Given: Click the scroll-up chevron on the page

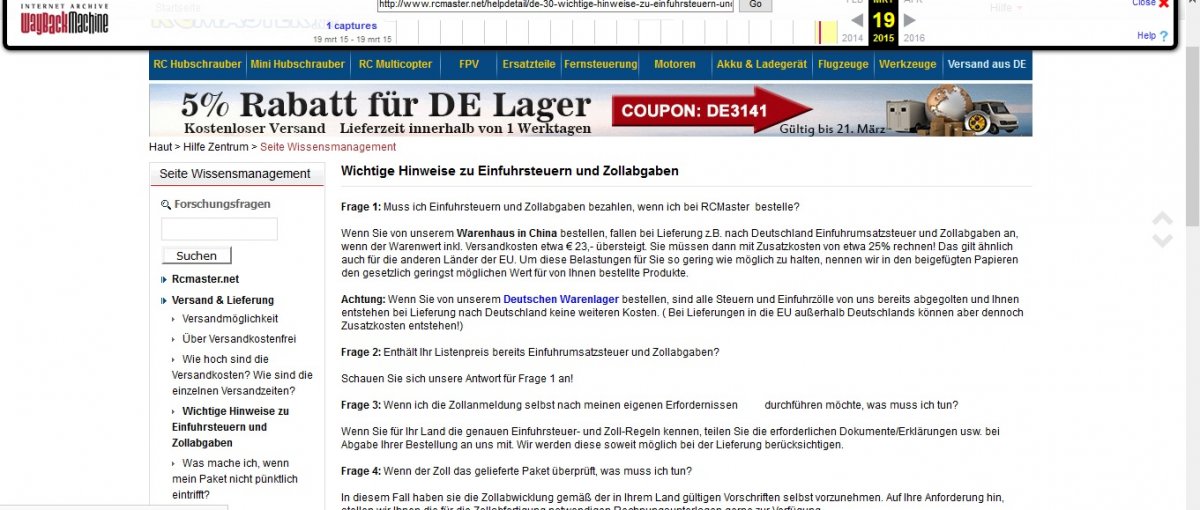Looking at the screenshot, I should tap(1162, 218).
